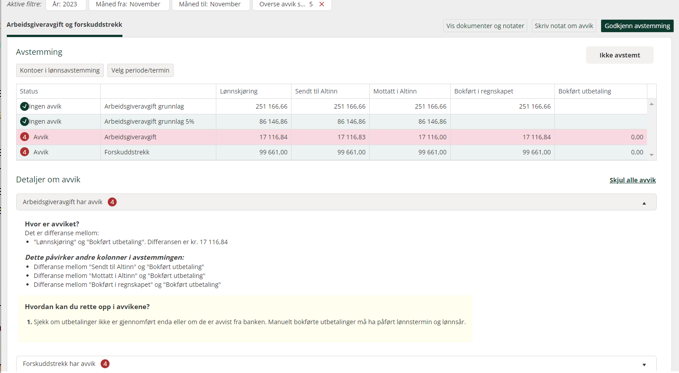The width and height of the screenshot is (679, 373).
Task: Open 'Kontoer i lønnsavstemming' button
Action: (x=60, y=70)
